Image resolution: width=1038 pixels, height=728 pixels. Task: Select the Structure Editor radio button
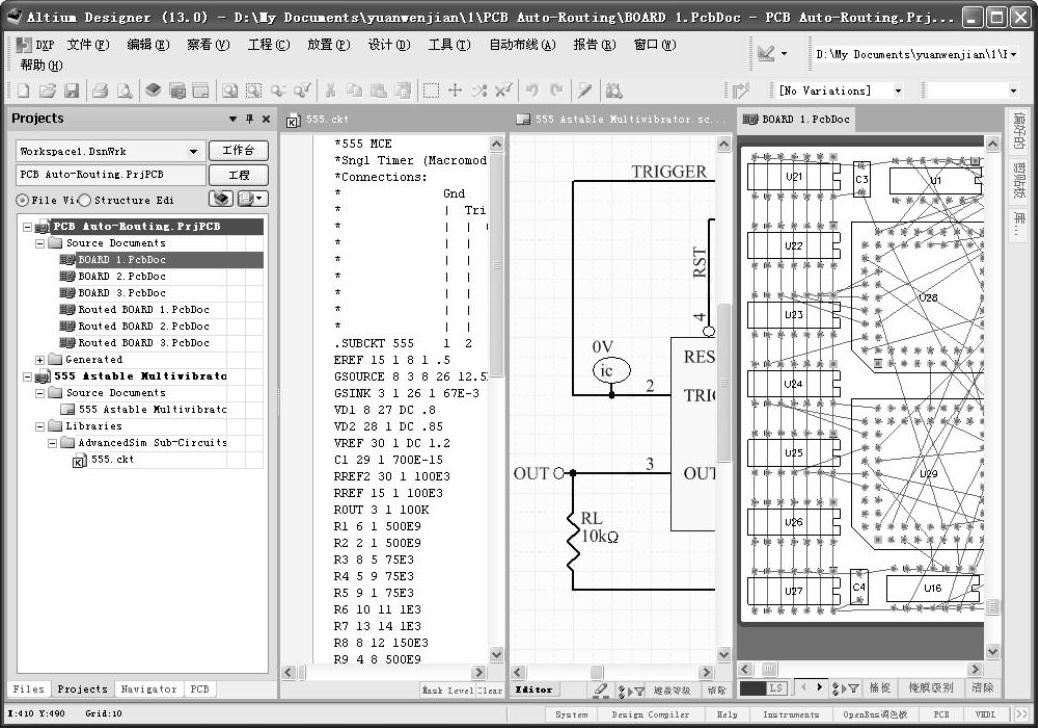(84, 200)
